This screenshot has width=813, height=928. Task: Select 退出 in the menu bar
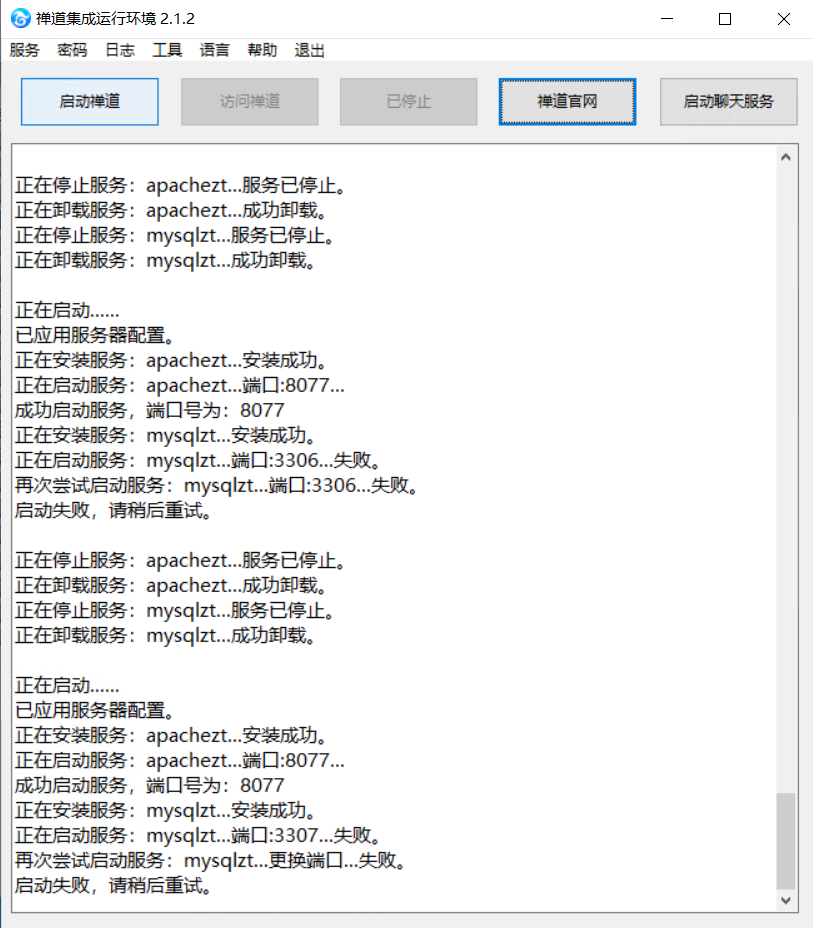click(x=309, y=50)
